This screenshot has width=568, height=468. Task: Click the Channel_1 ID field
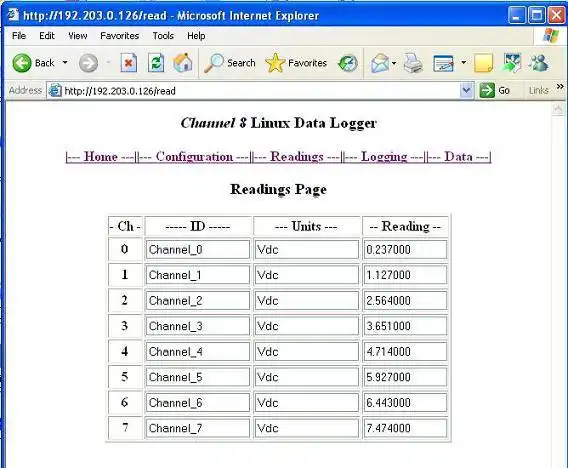tap(197, 275)
